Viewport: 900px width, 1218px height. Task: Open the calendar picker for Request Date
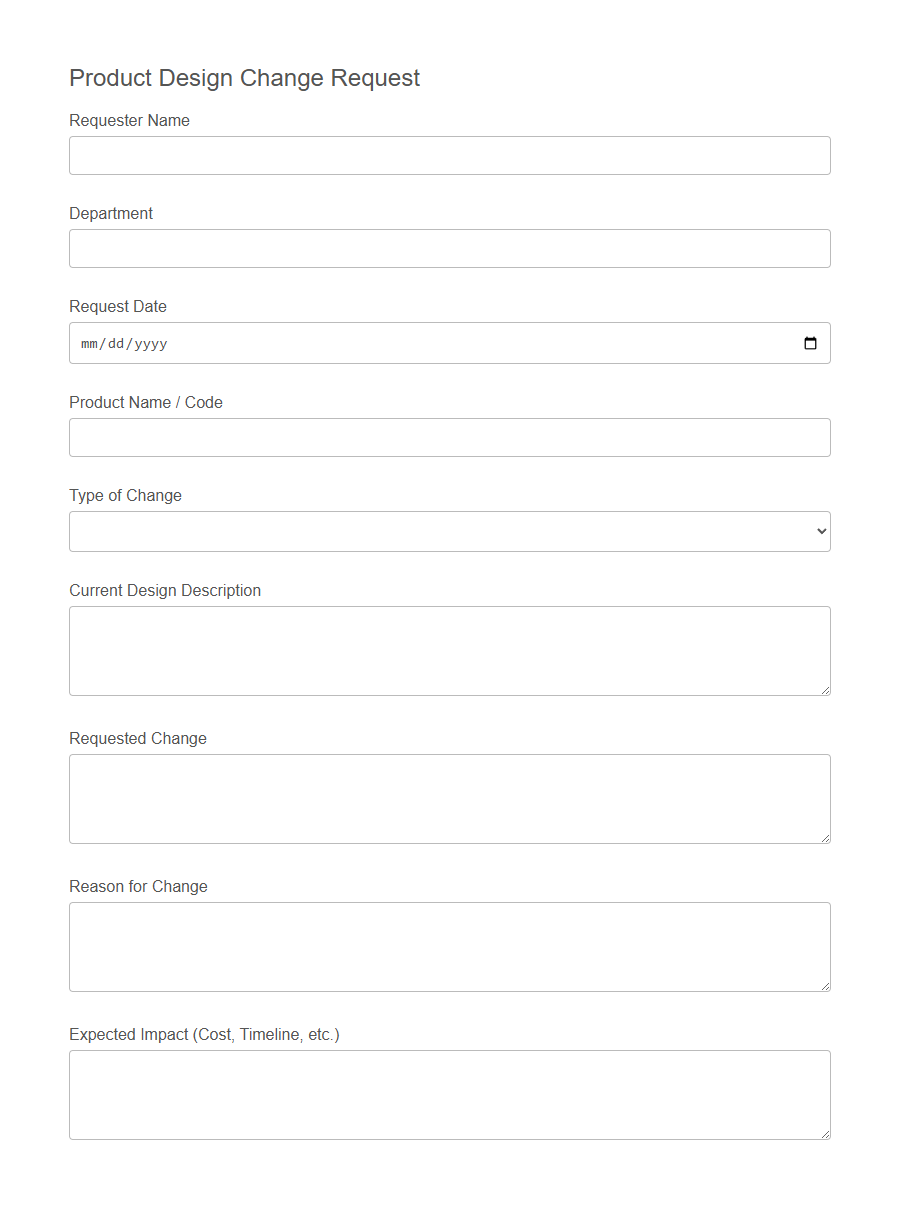click(x=810, y=343)
